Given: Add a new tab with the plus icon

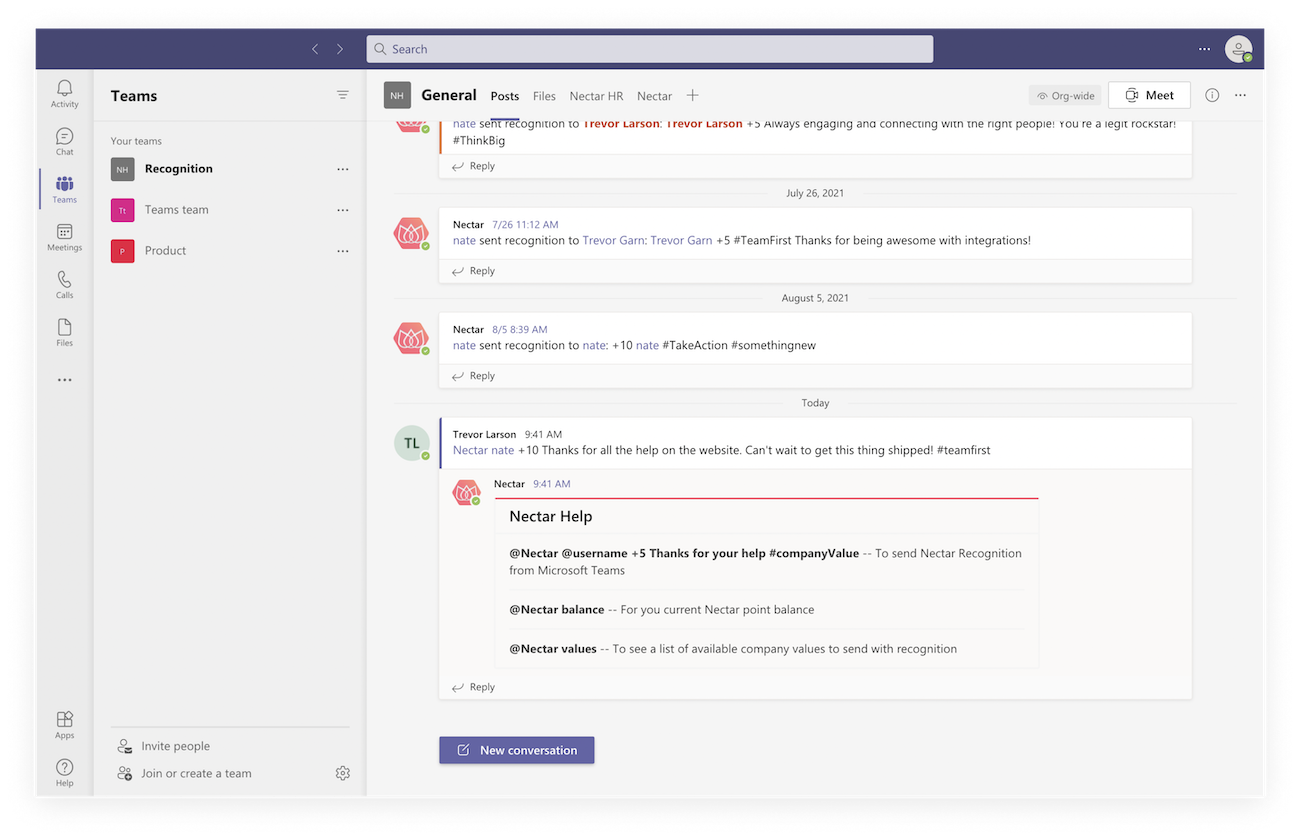Looking at the screenshot, I should [693, 95].
